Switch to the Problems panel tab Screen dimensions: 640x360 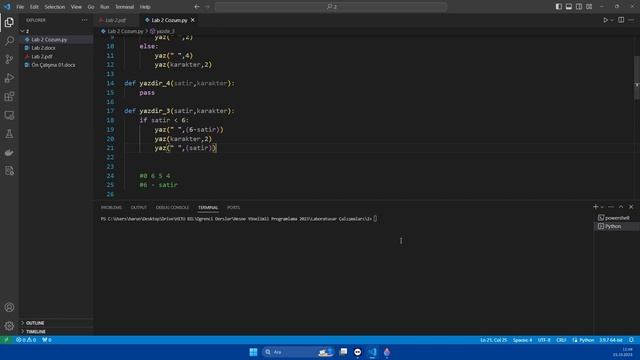[111, 207]
